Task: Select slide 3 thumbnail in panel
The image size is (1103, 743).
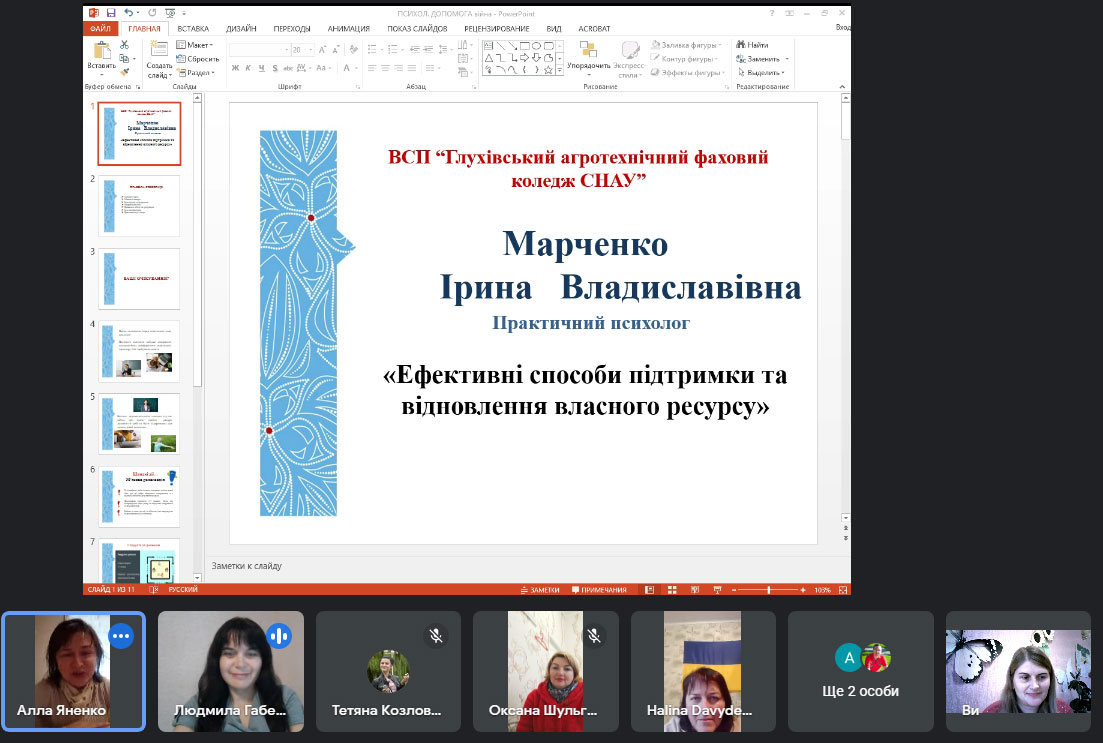Action: (139, 279)
